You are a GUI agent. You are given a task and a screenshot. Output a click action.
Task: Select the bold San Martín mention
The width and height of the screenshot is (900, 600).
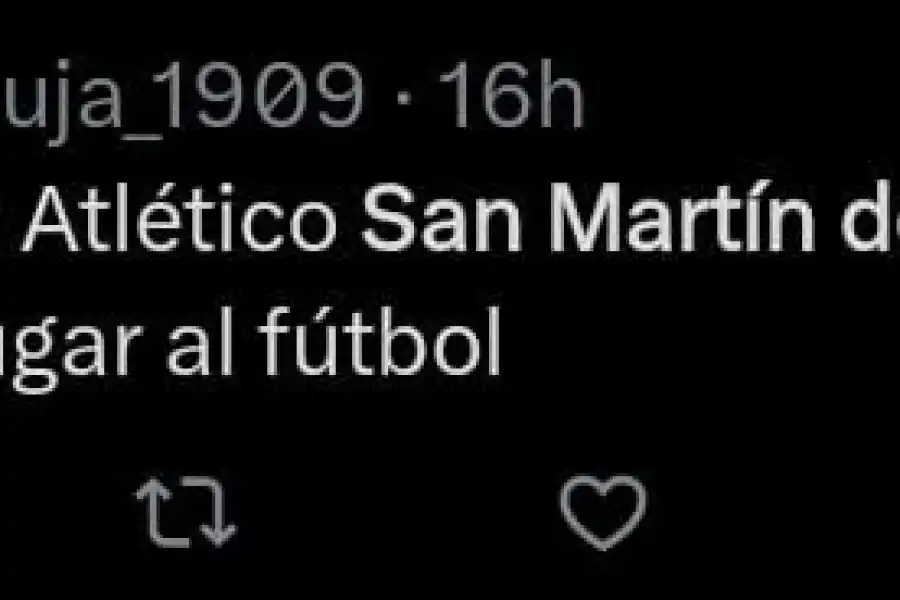[x=600, y=220]
